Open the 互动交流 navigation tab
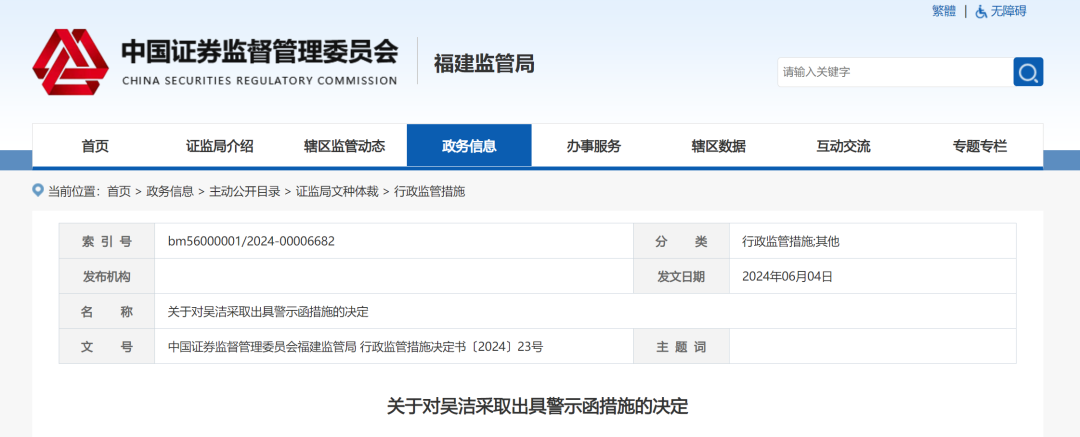This screenshot has height=437, width=1080. [843, 146]
